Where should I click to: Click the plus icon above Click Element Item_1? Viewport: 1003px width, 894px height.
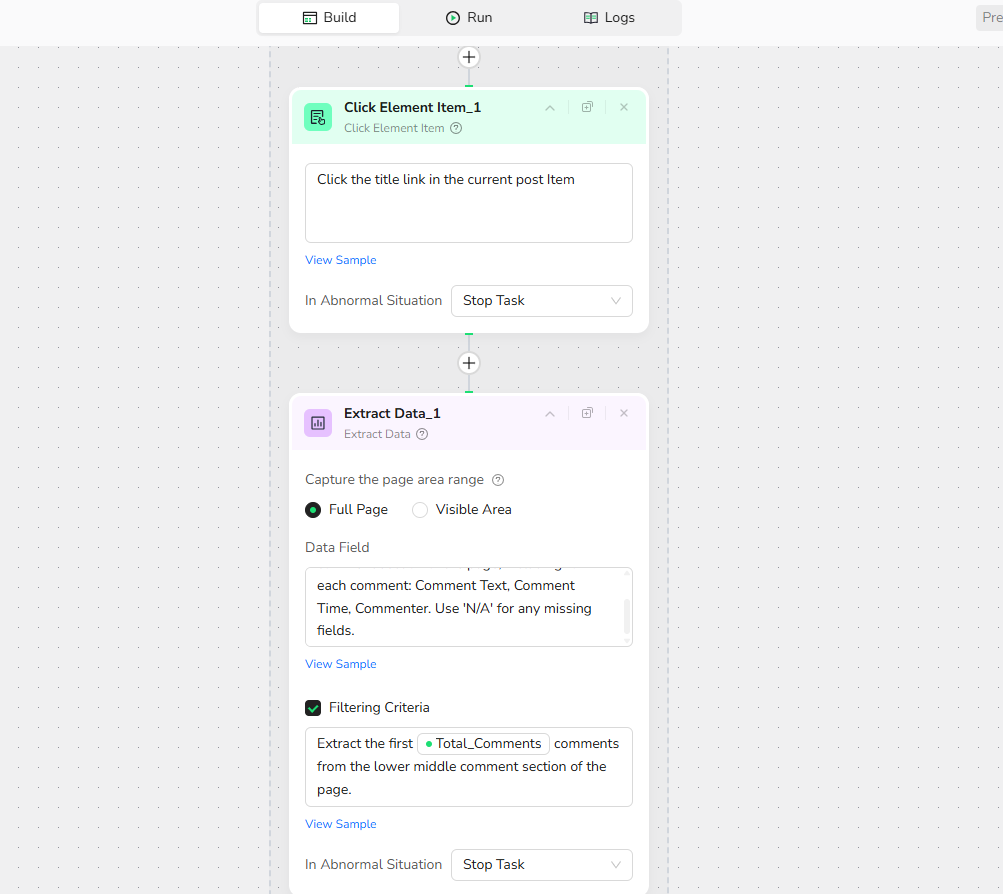(x=469, y=57)
